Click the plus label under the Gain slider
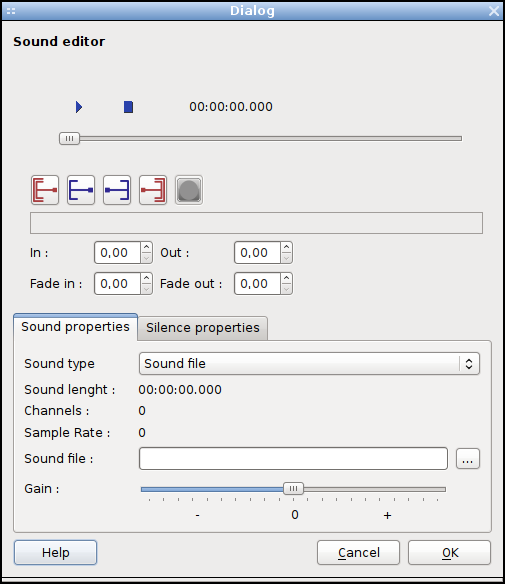505x584 pixels. pyautogui.click(x=387, y=515)
